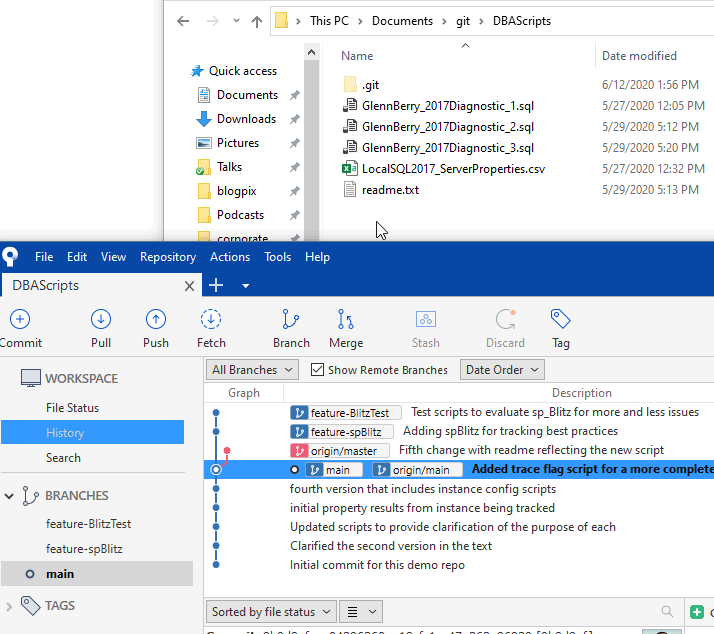Open the Repository menu

click(x=168, y=257)
